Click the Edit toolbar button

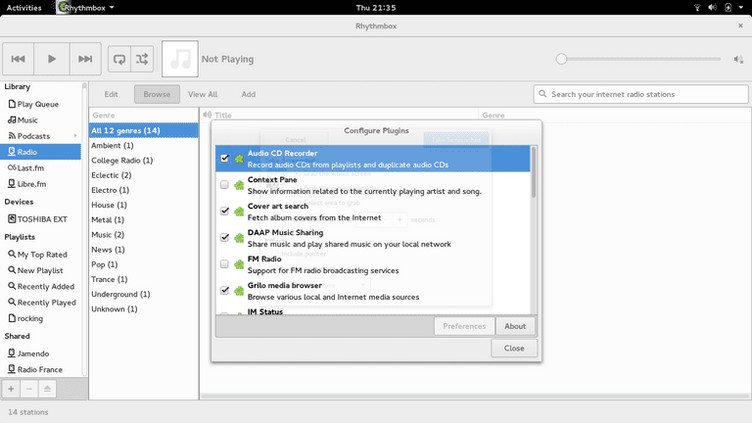(x=111, y=94)
